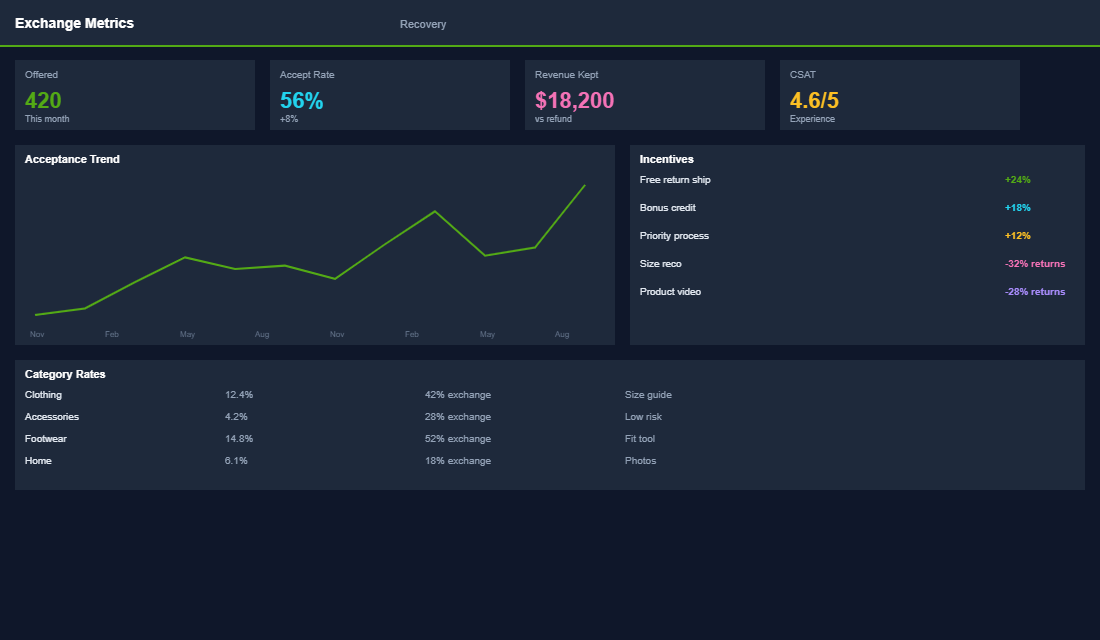Open the Revenue Kept card

[645, 95]
